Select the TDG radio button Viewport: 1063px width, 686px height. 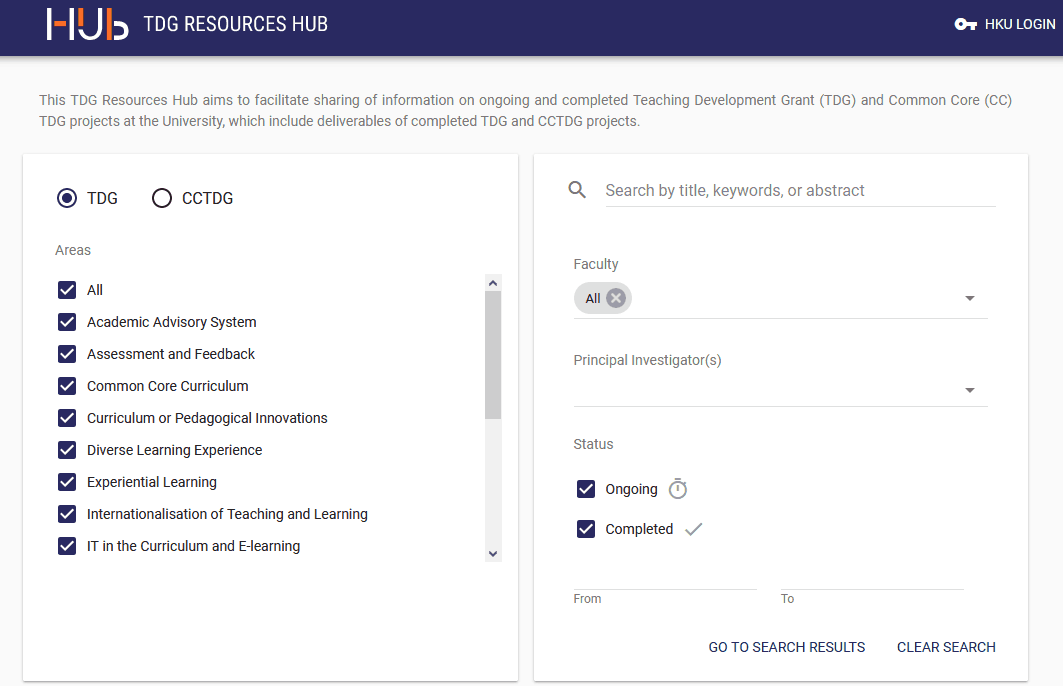click(67, 198)
